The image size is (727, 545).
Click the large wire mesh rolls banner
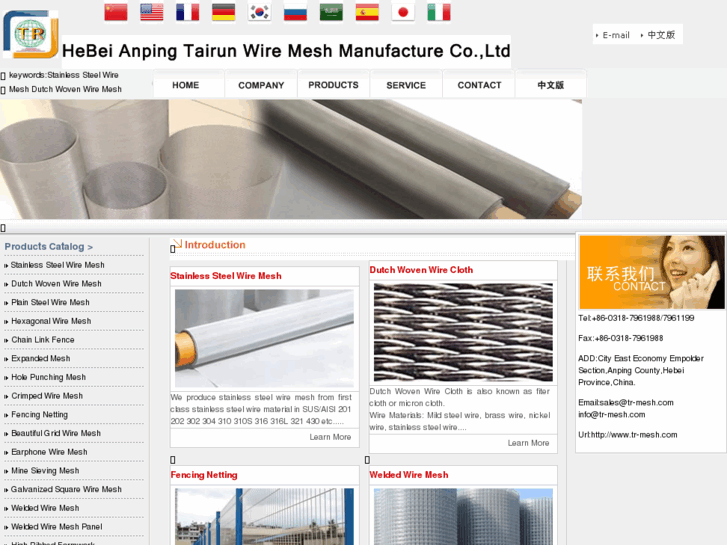coord(291,159)
